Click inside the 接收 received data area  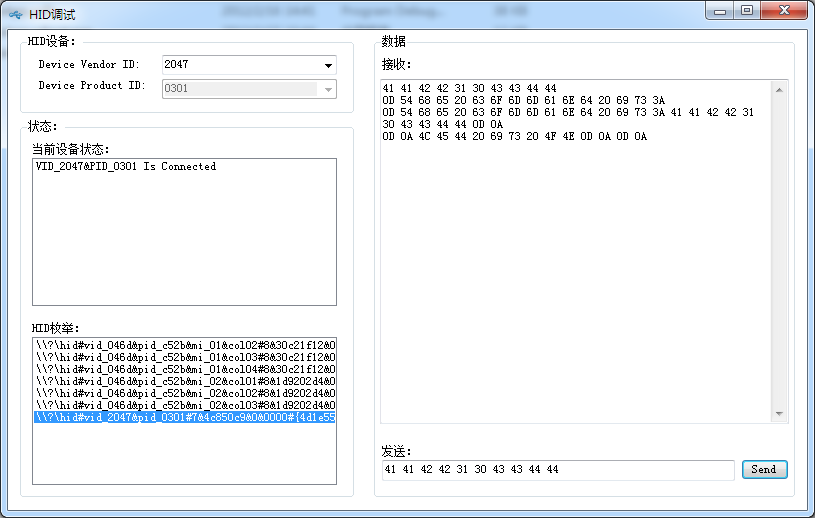(575, 280)
